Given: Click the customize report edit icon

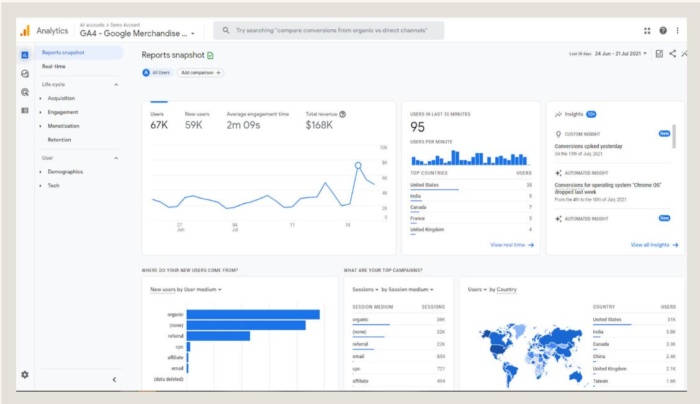Looking at the screenshot, I should click(x=659, y=54).
